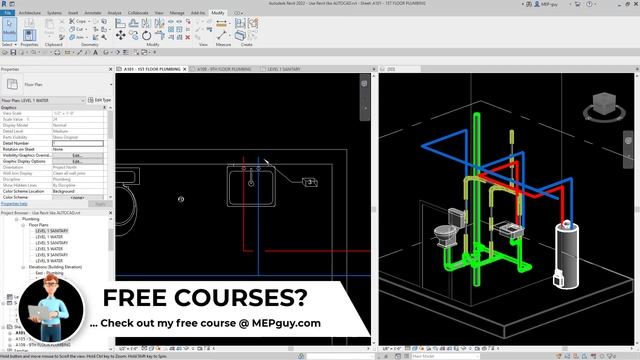
Task: Click the floor plan view horizontal scrollbar
Action: pos(291,349)
